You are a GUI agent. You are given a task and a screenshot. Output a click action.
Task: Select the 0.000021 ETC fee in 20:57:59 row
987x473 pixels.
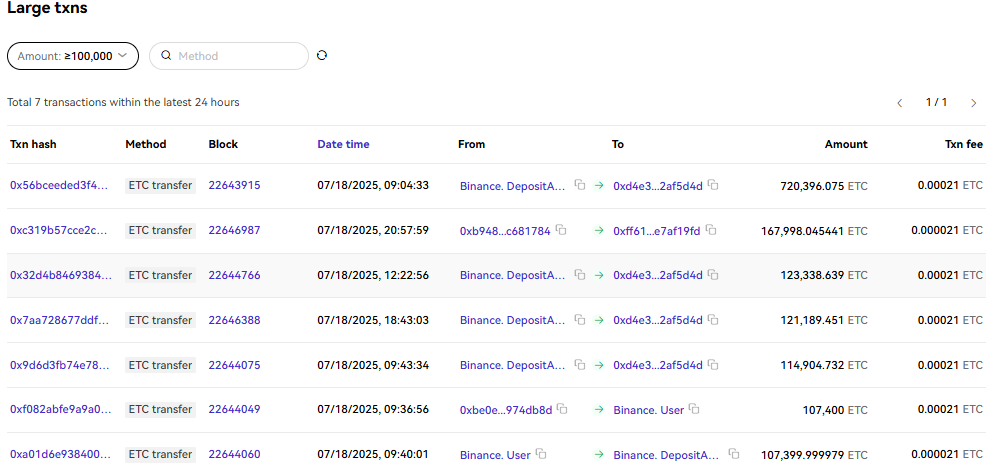pyautogui.click(x=947, y=231)
